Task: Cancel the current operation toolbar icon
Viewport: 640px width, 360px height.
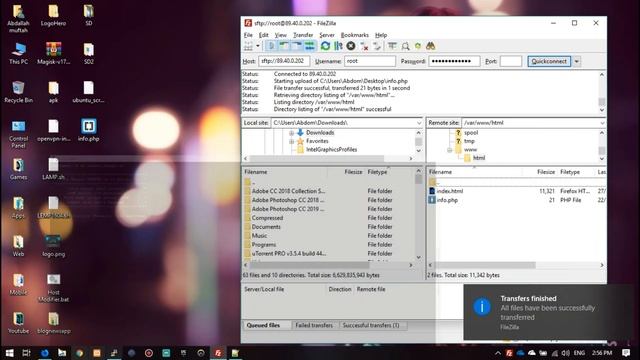Action: coord(351,46)
